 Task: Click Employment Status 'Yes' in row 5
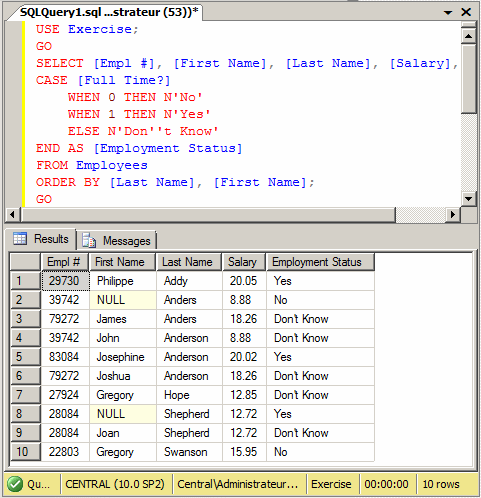[320, 357]
